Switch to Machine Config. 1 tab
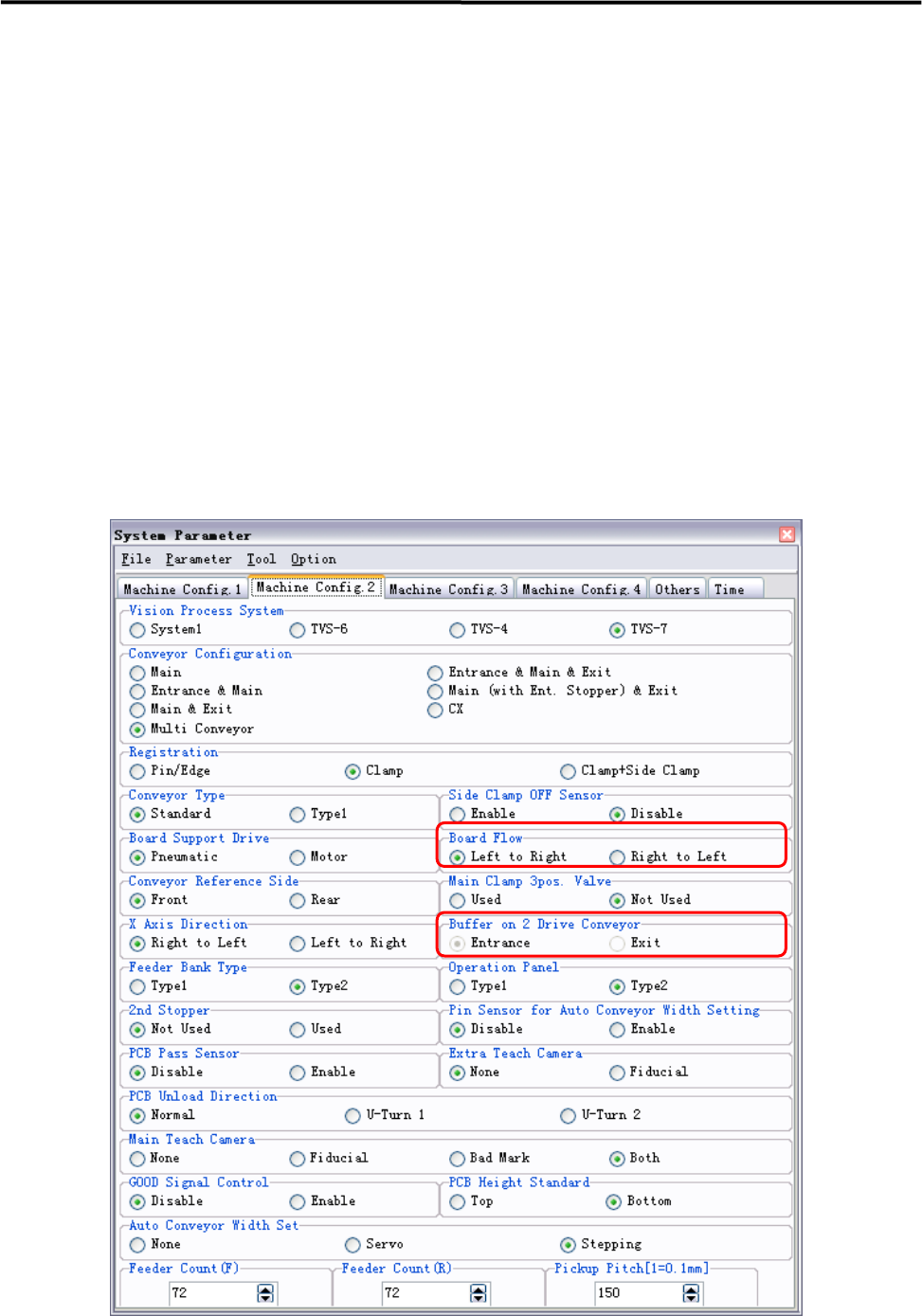Image resolution: width=922 pixels, height=1316 pixels. (x=182, y=589)
